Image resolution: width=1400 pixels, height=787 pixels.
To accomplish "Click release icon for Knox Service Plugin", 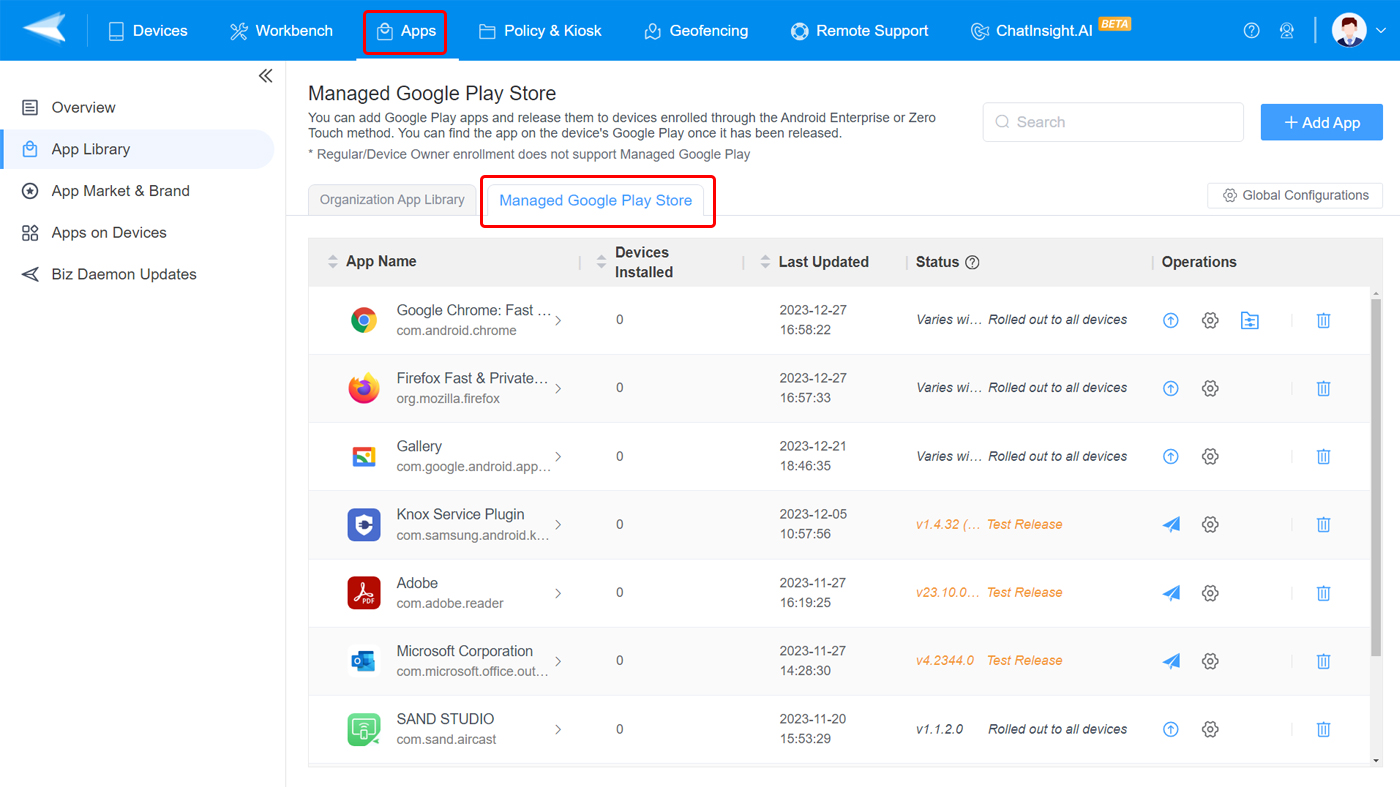I will (x=1171, y=524).
